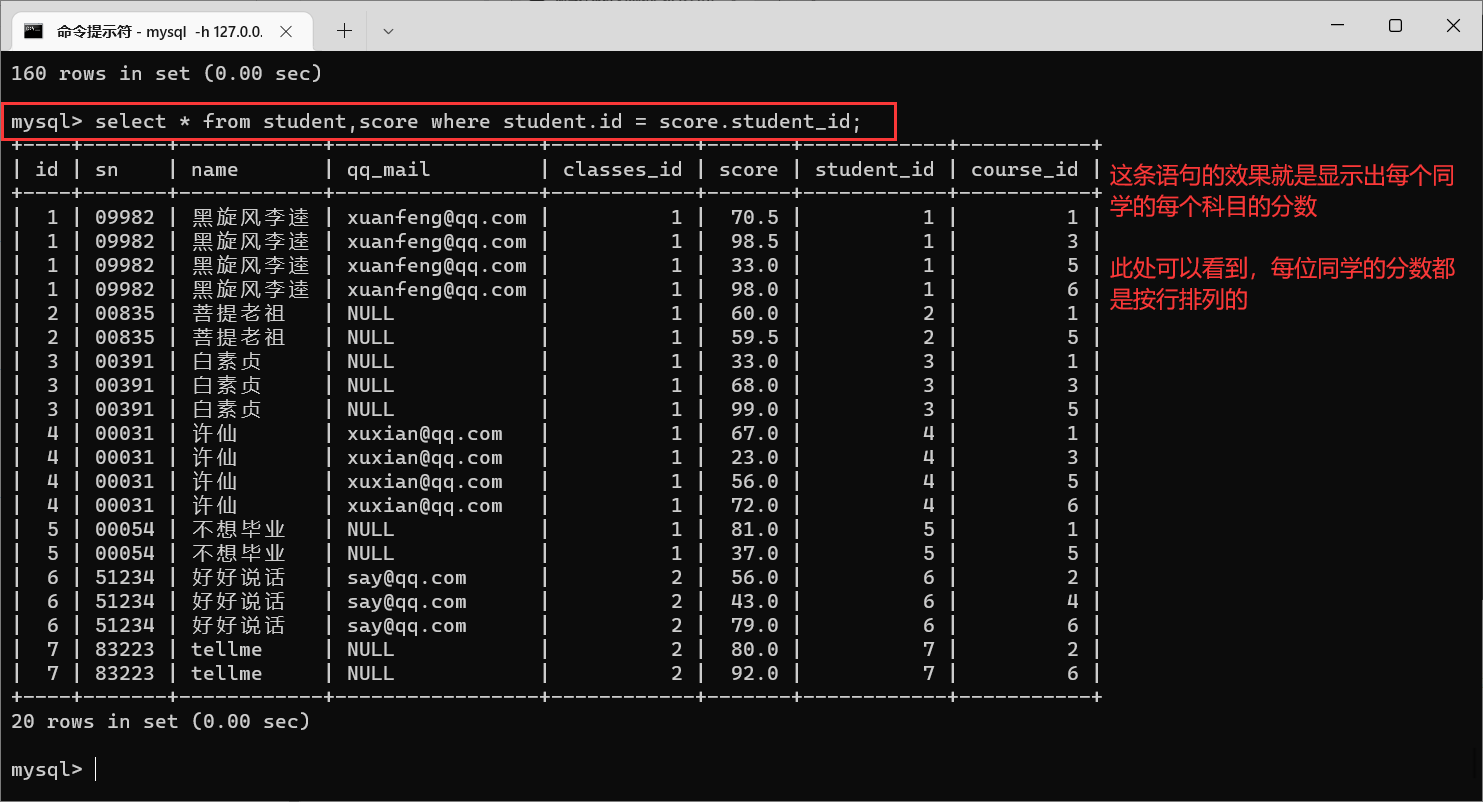Viewport: 1483px width, 802px height.
Task: Click score value 37.0
Action: pyautogui.click(x=754, y=554)
